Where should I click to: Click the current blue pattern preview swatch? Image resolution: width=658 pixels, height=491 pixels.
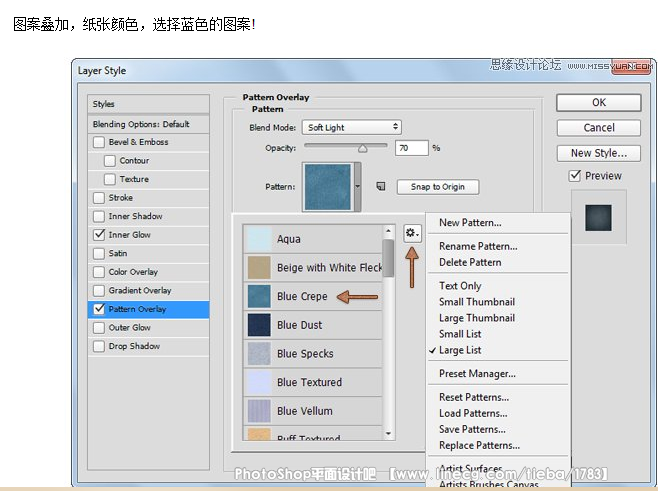tap(328, 186)
